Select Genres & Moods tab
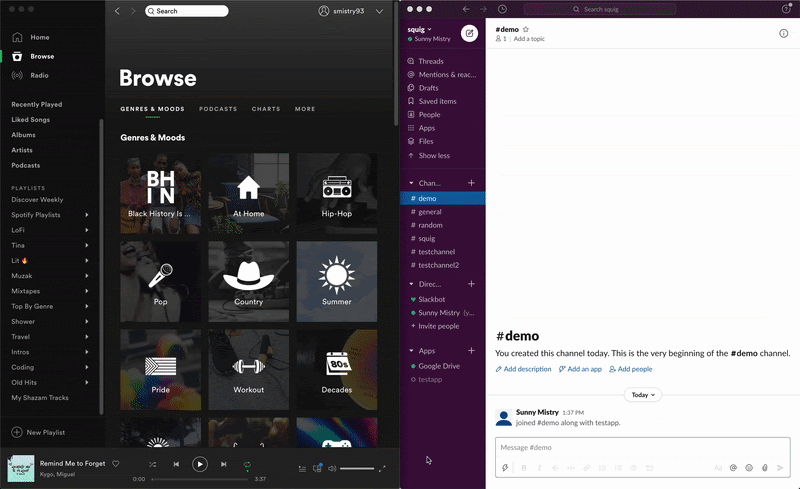800x489 pixels. (153, 109)
